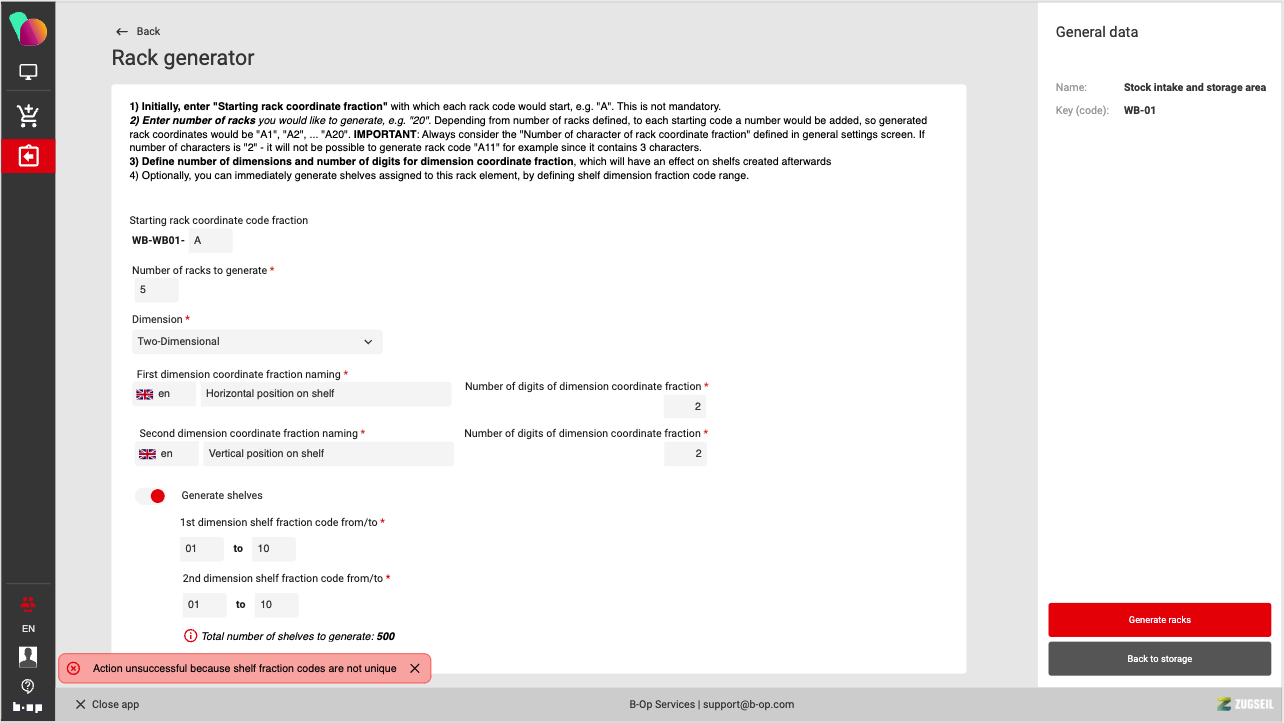Select the red stock intake sidebar icon
The height and width of the screenshot is (723, 1284).
(x=28, y=157)
